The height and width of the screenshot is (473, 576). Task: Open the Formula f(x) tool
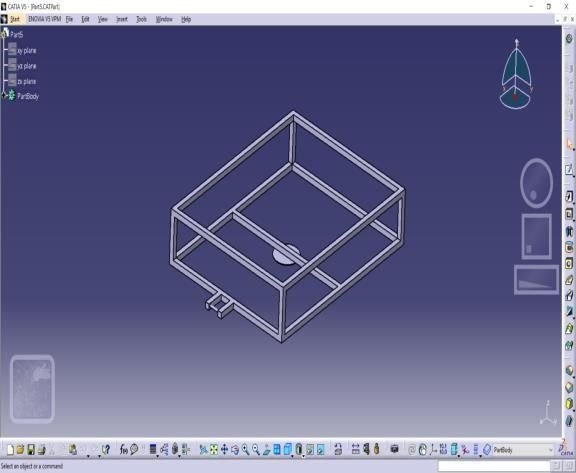124,449
